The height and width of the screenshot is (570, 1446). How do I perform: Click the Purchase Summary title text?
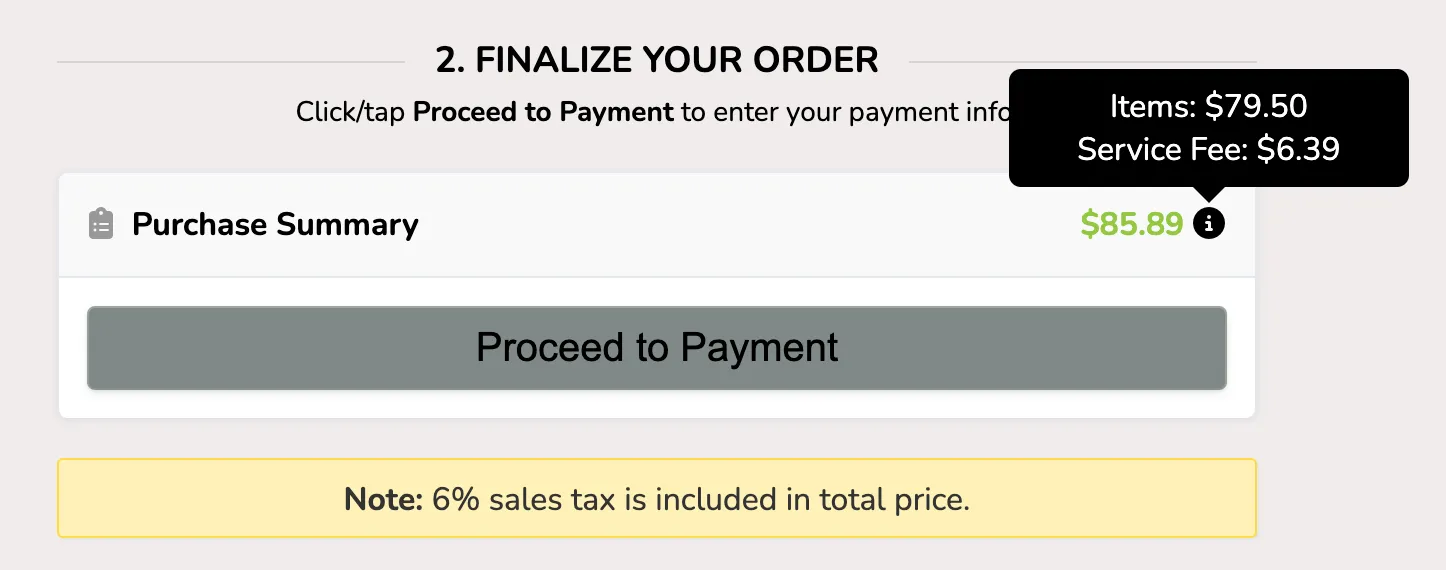(x=275, y=224)
